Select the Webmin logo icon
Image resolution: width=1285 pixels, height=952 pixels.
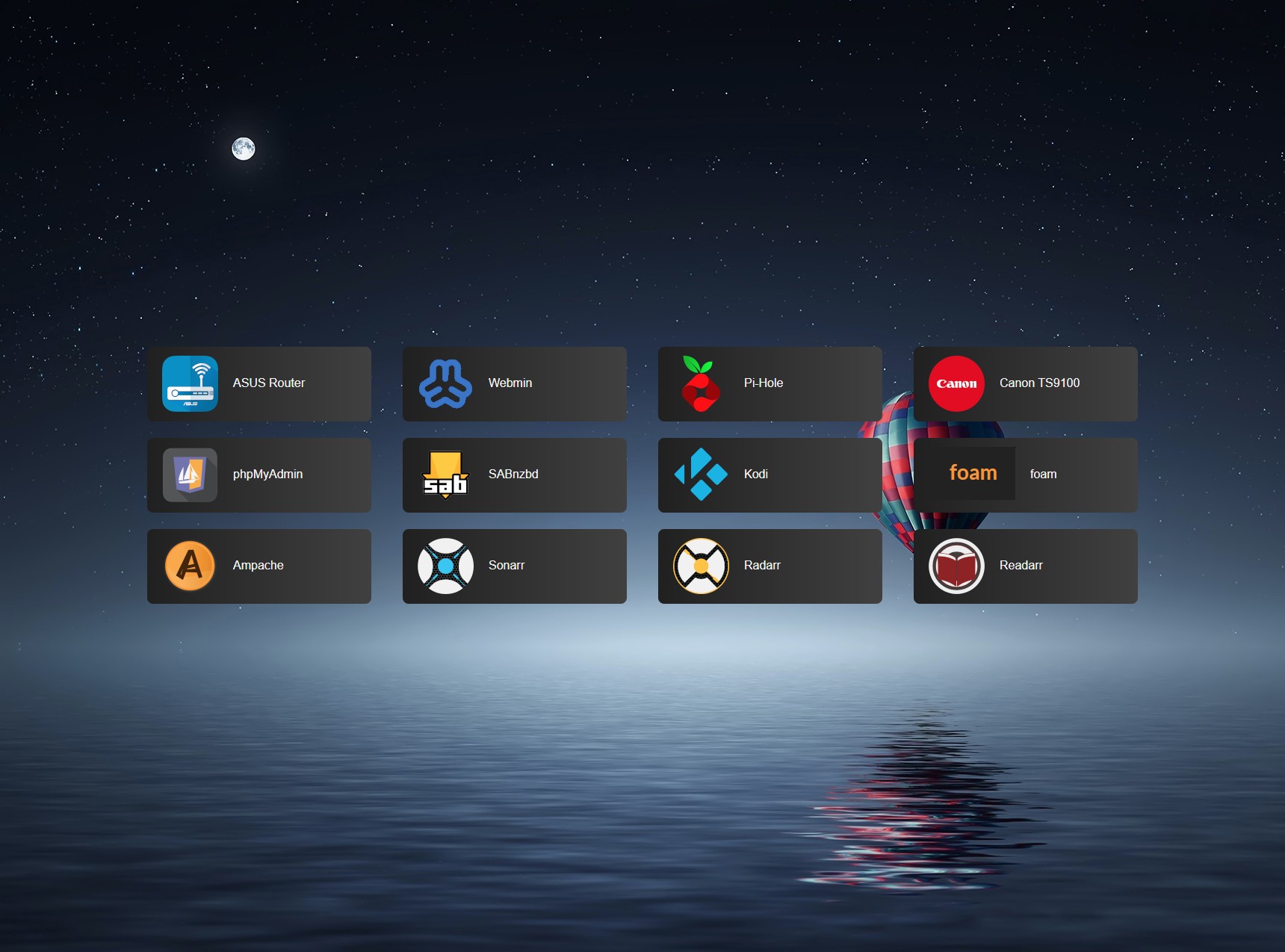[x=446, y=383]
